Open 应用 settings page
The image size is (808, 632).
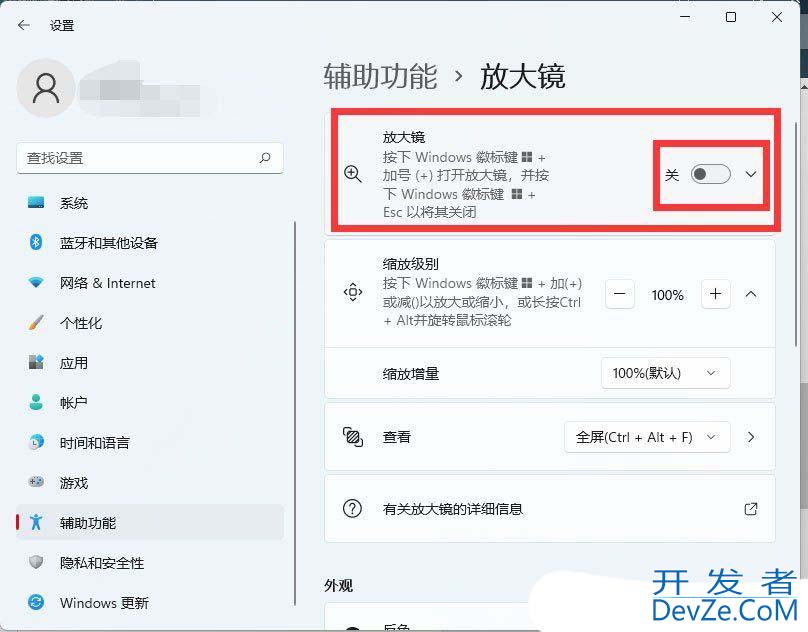(150, 362)
